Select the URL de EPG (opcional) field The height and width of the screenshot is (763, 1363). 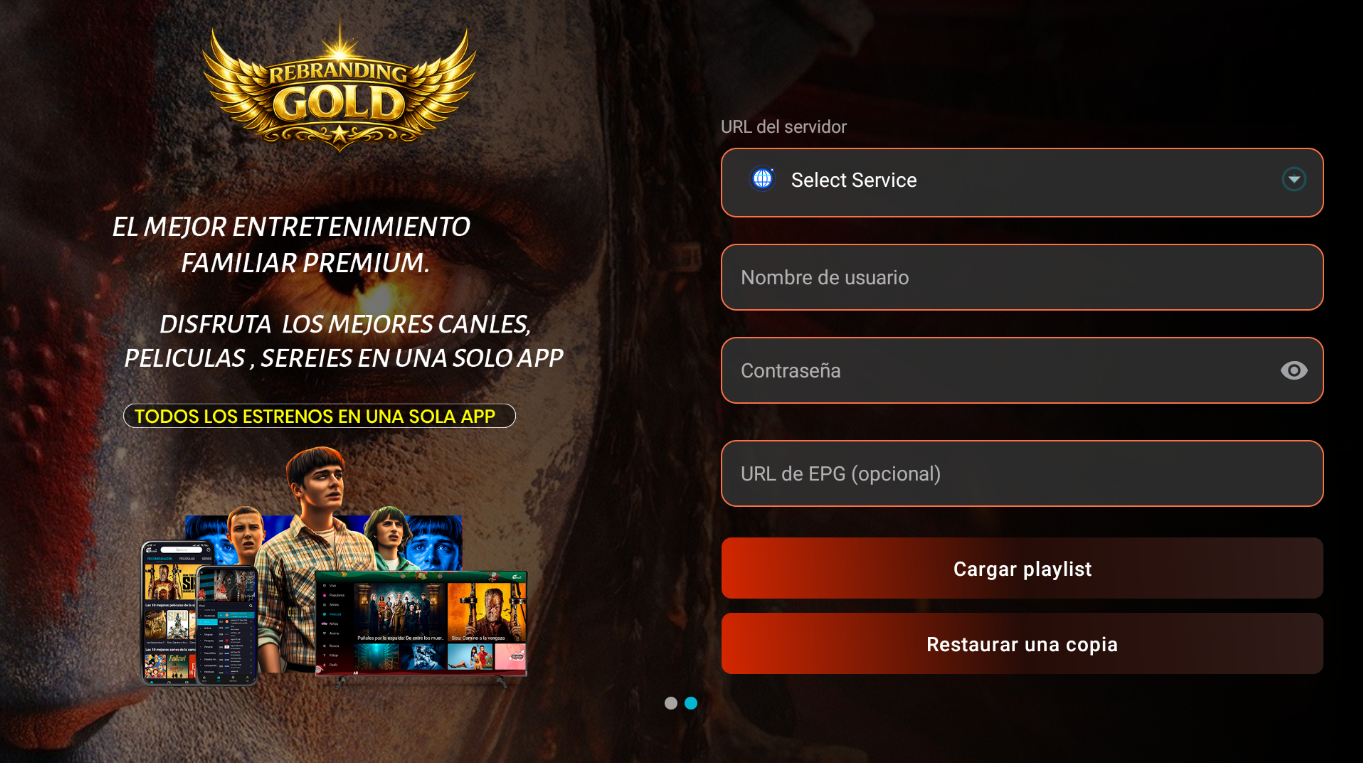1022,473
